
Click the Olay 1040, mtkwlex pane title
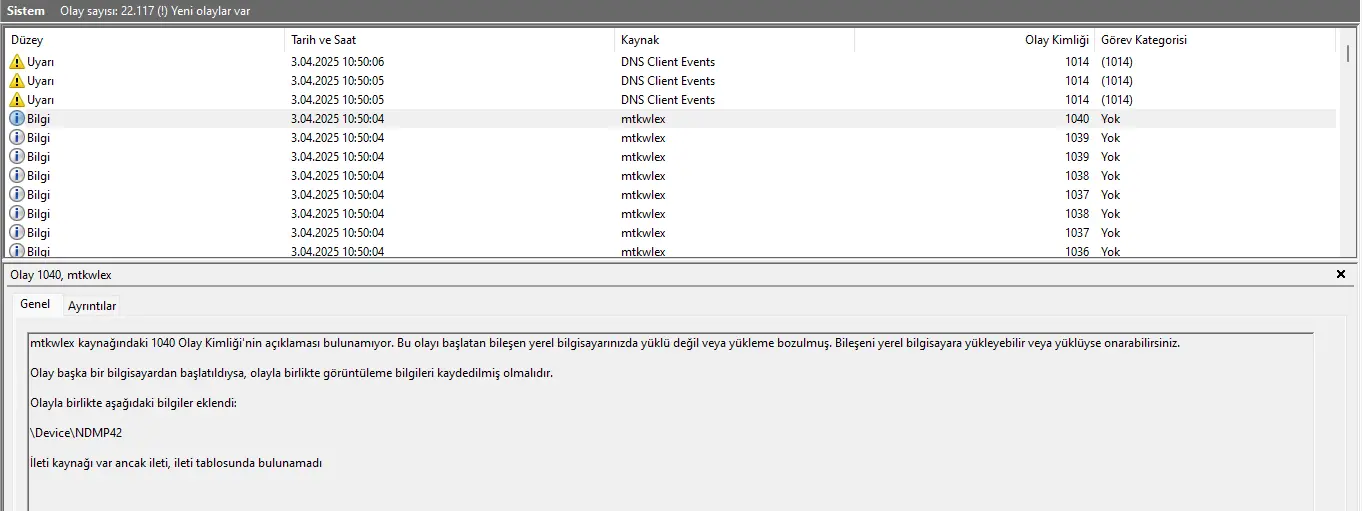tap(60, 274)
